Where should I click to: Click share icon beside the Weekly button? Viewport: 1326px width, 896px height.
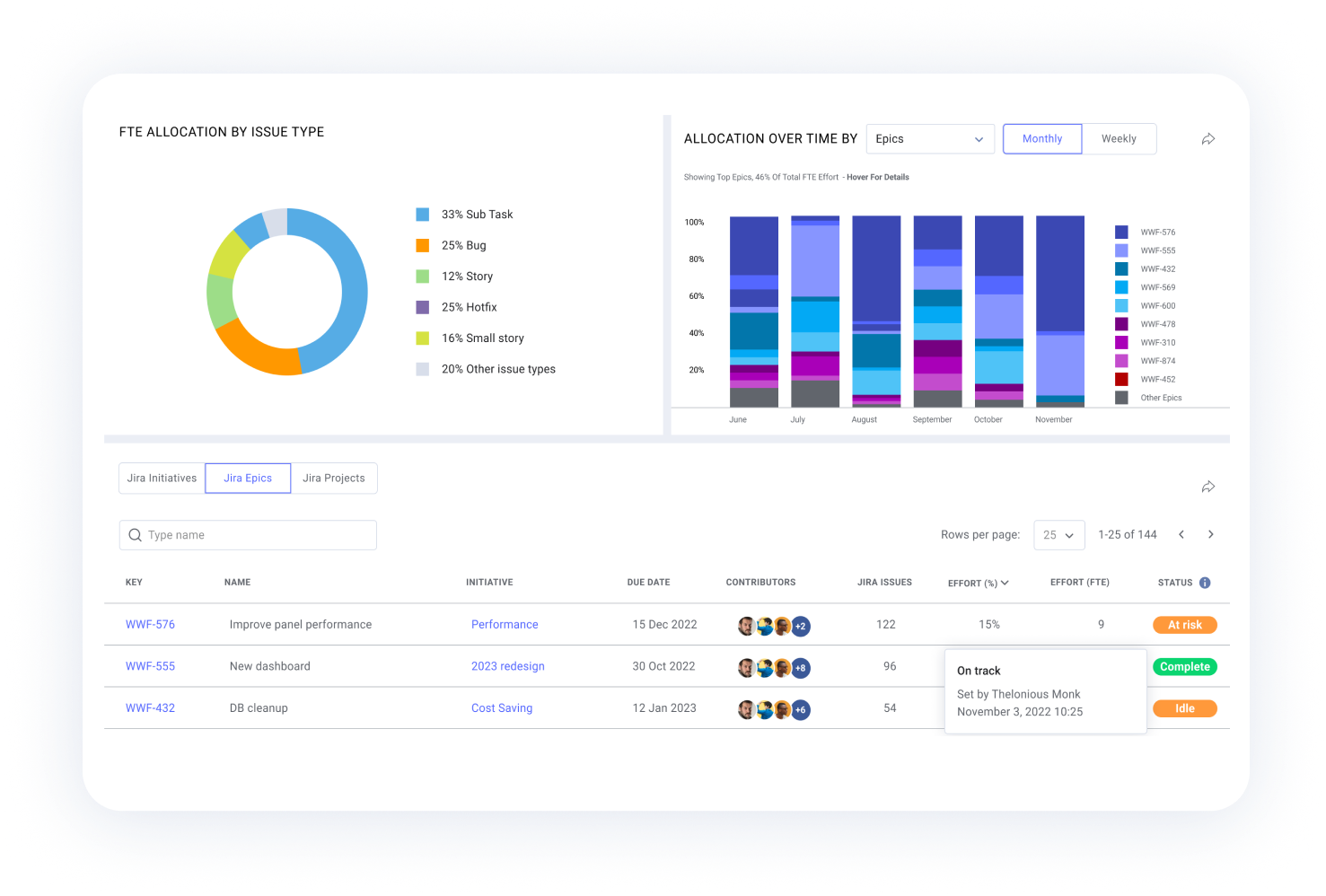1208,139
